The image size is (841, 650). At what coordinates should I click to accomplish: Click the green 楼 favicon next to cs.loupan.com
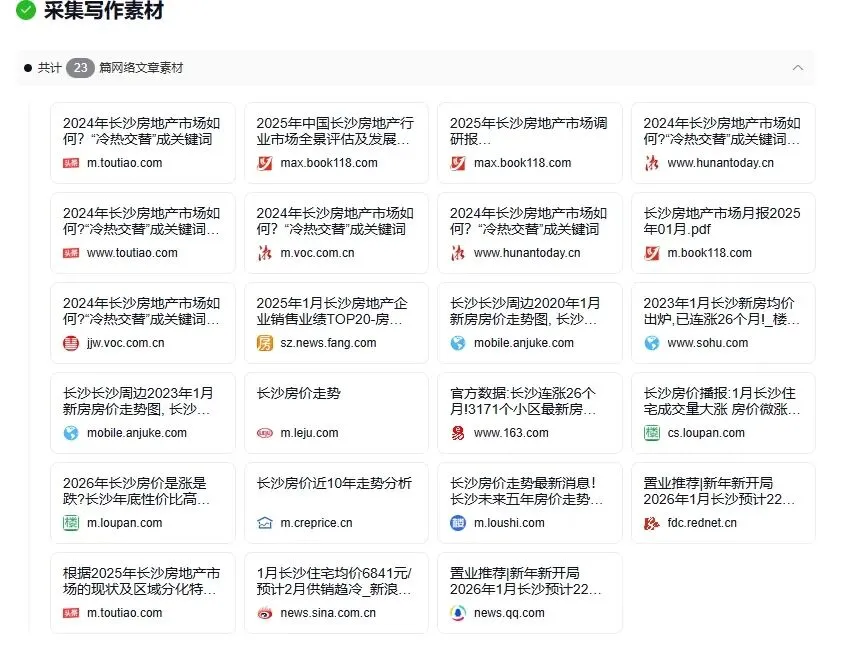[x=652, y=433]
